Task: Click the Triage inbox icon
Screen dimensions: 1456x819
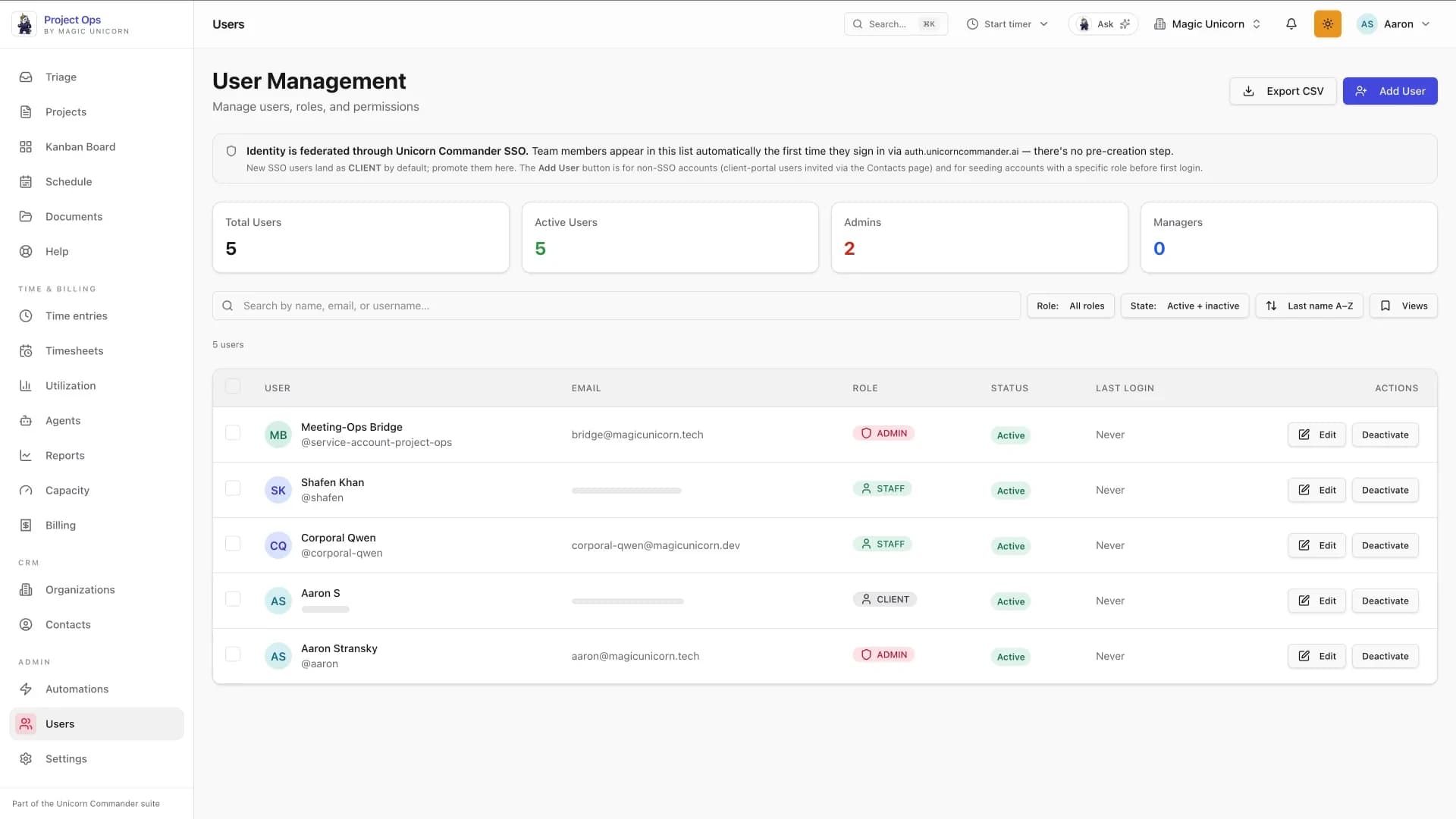Action: 26,77
